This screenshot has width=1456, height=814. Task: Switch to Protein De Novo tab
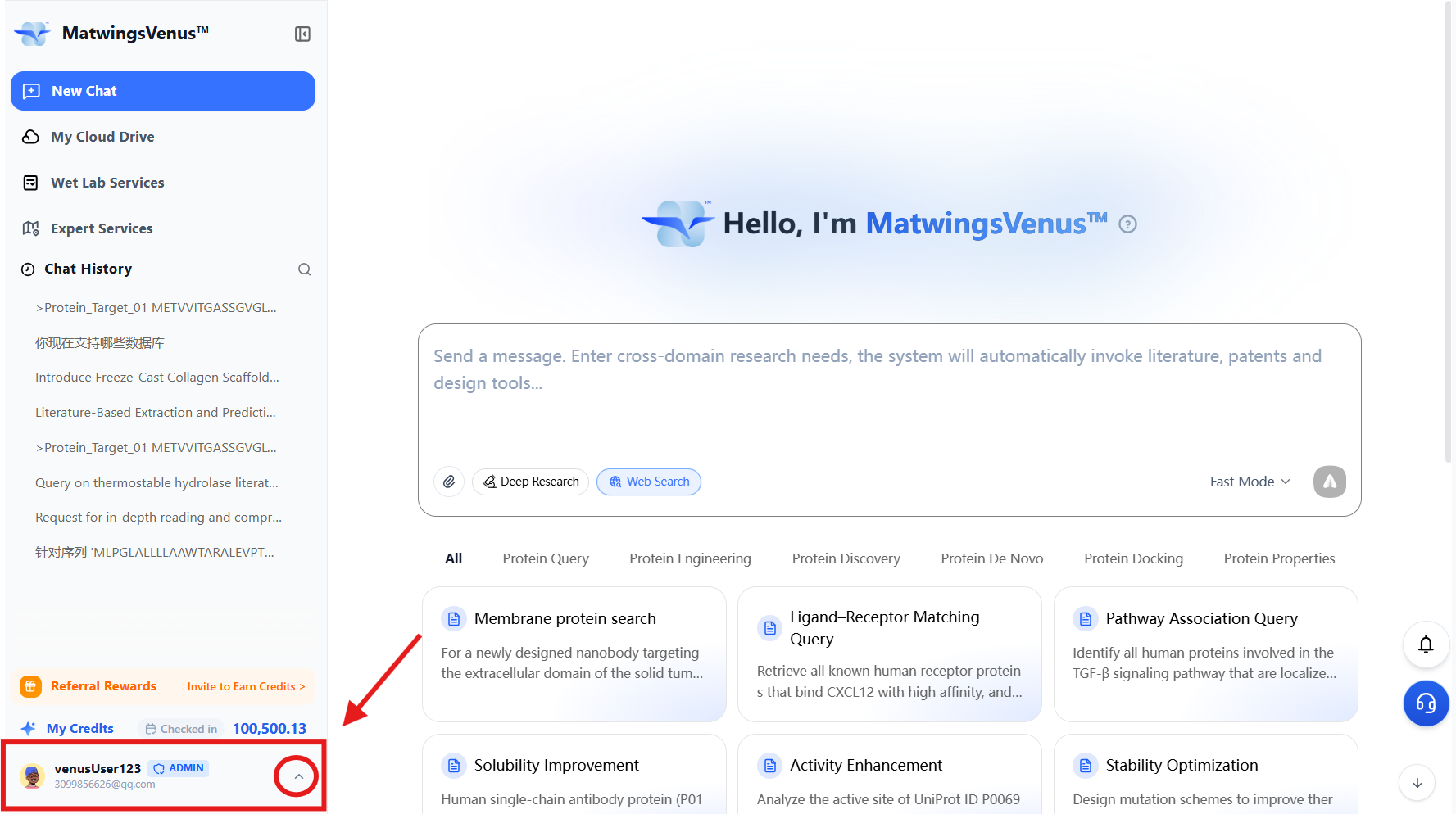click(x=992, y=558)
